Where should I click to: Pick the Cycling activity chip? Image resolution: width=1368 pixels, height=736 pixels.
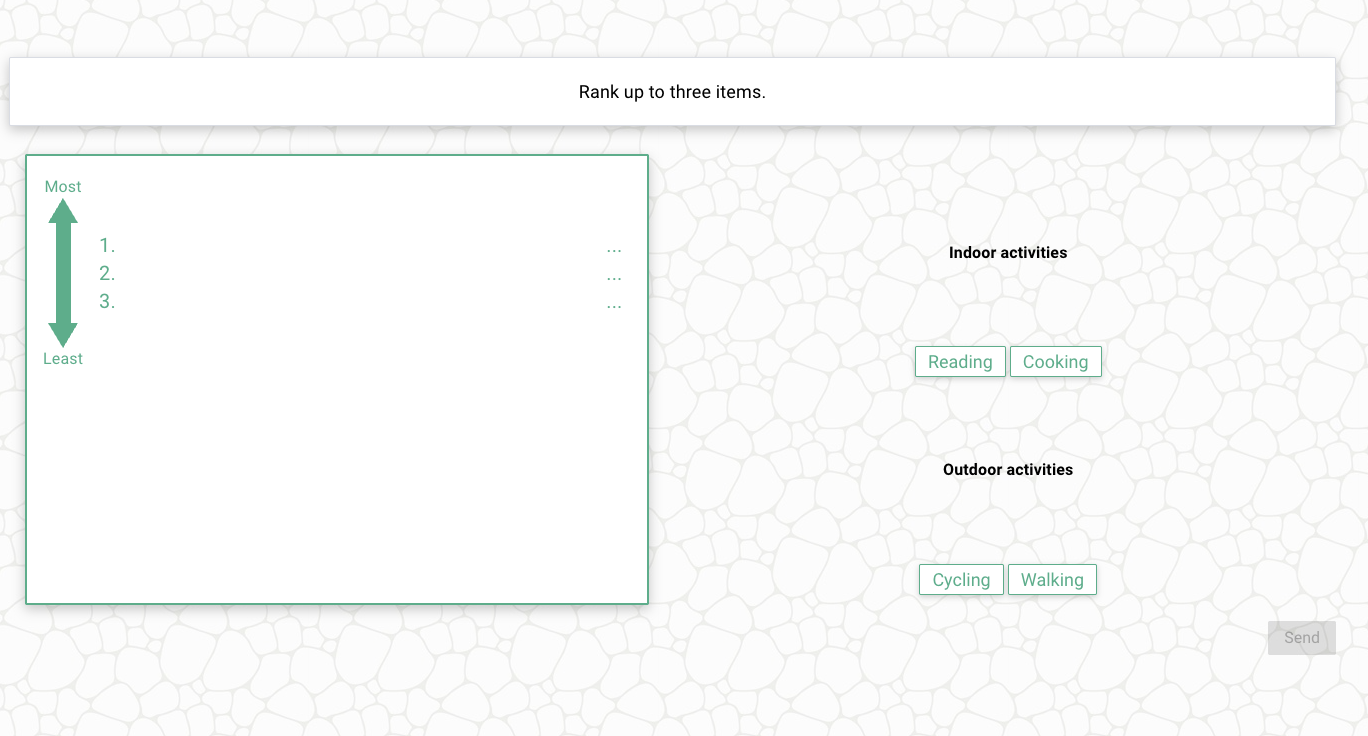(x=961, y=580)
